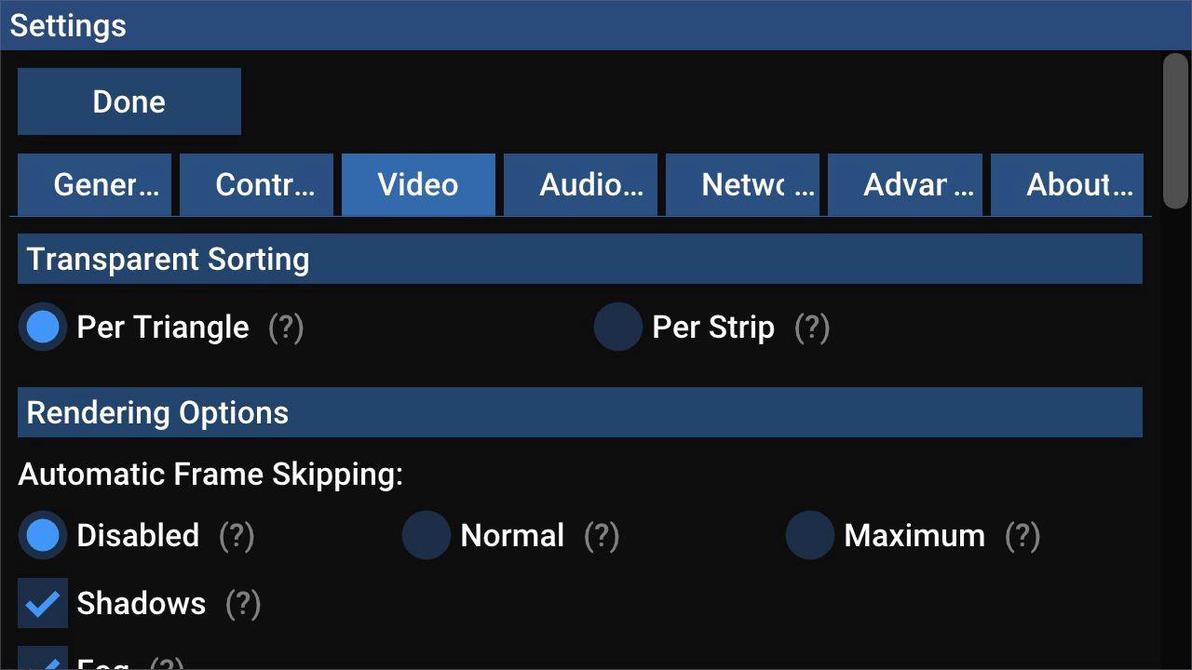
Task: Go to the Network settings tab
Action: [743, 183]
